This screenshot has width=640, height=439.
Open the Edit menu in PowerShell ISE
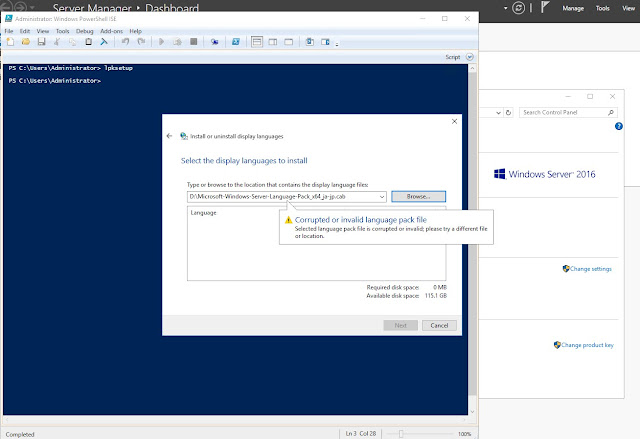(25, 31)
